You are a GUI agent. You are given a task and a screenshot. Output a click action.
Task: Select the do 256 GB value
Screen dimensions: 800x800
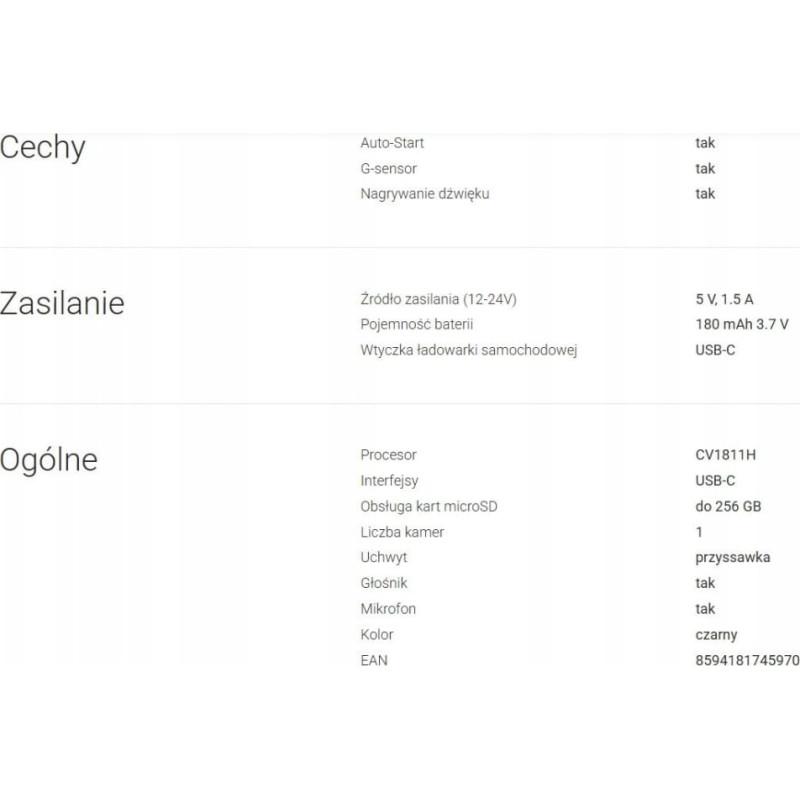[728, 506]
